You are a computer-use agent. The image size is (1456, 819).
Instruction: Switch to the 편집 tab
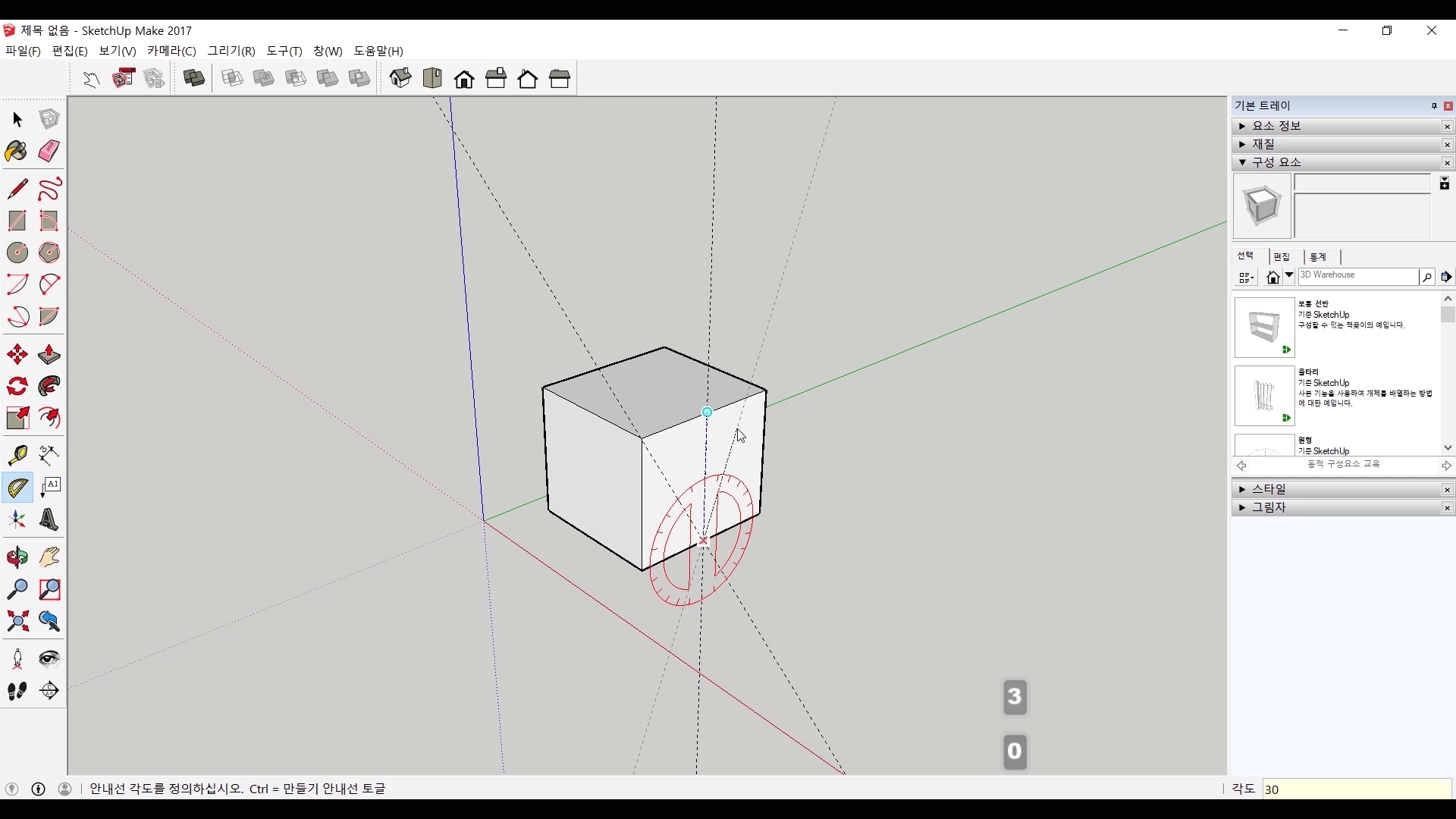1282,257
